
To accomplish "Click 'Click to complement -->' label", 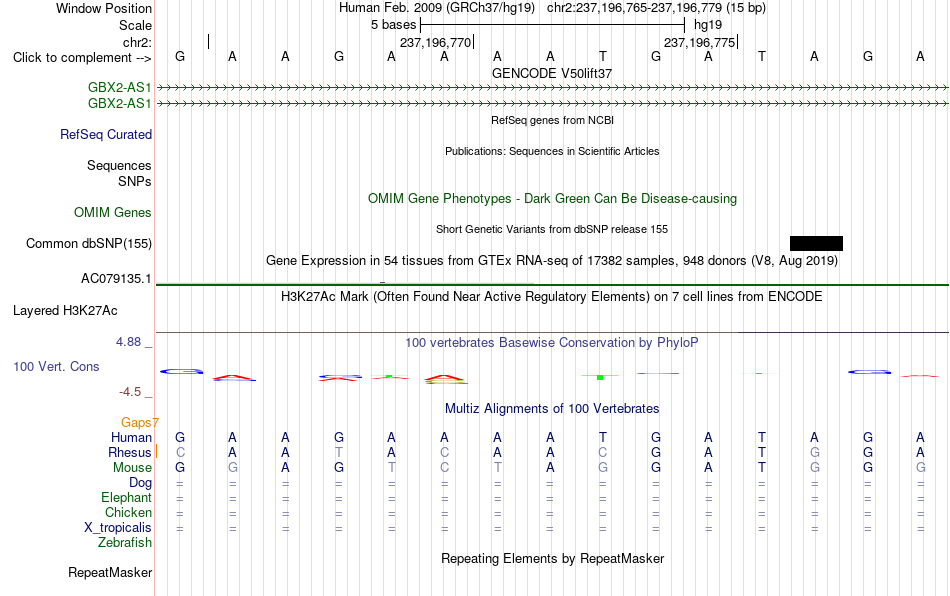I will coord(82,58).
